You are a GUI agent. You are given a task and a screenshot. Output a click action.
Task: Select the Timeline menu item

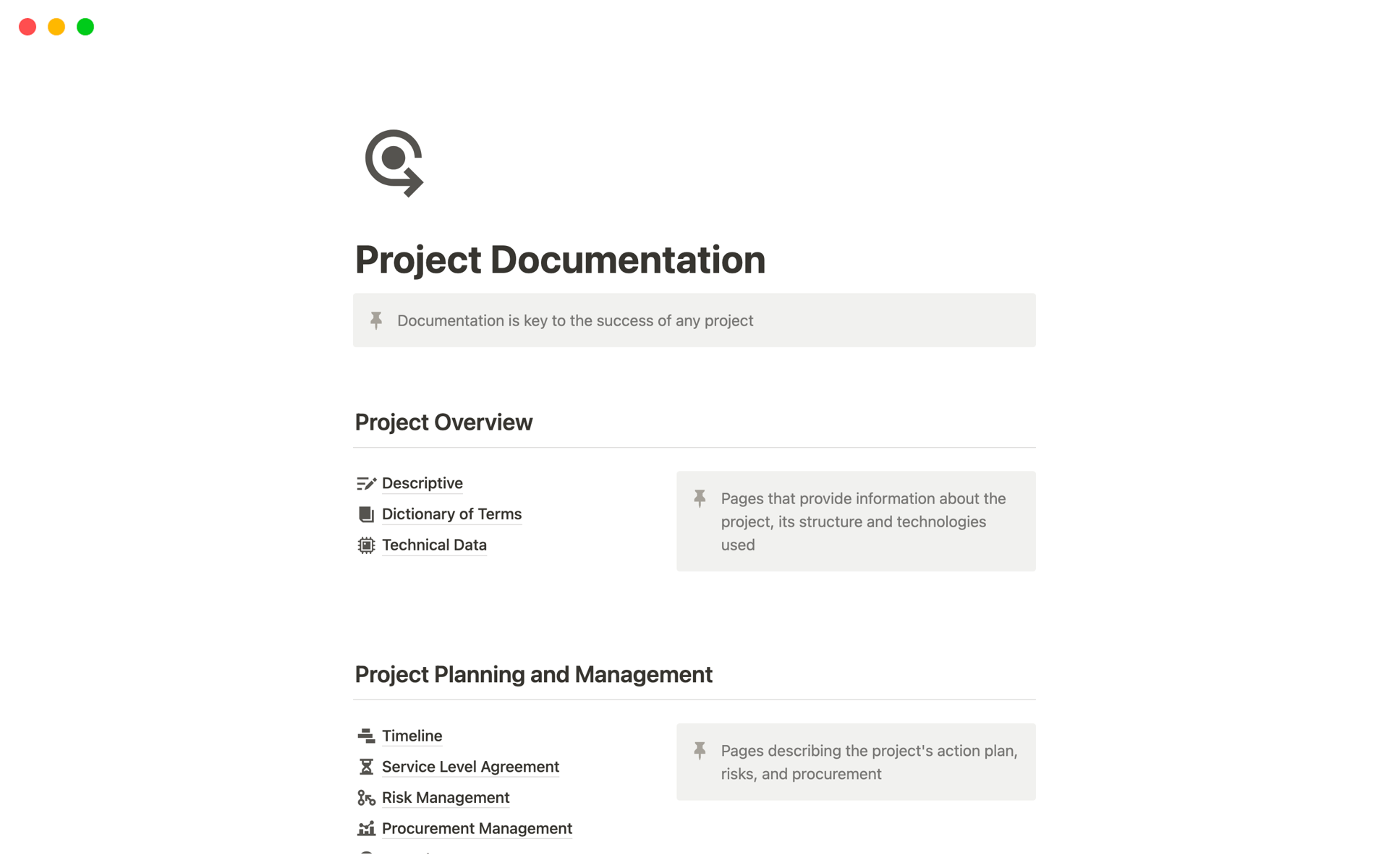coord(412,735)
